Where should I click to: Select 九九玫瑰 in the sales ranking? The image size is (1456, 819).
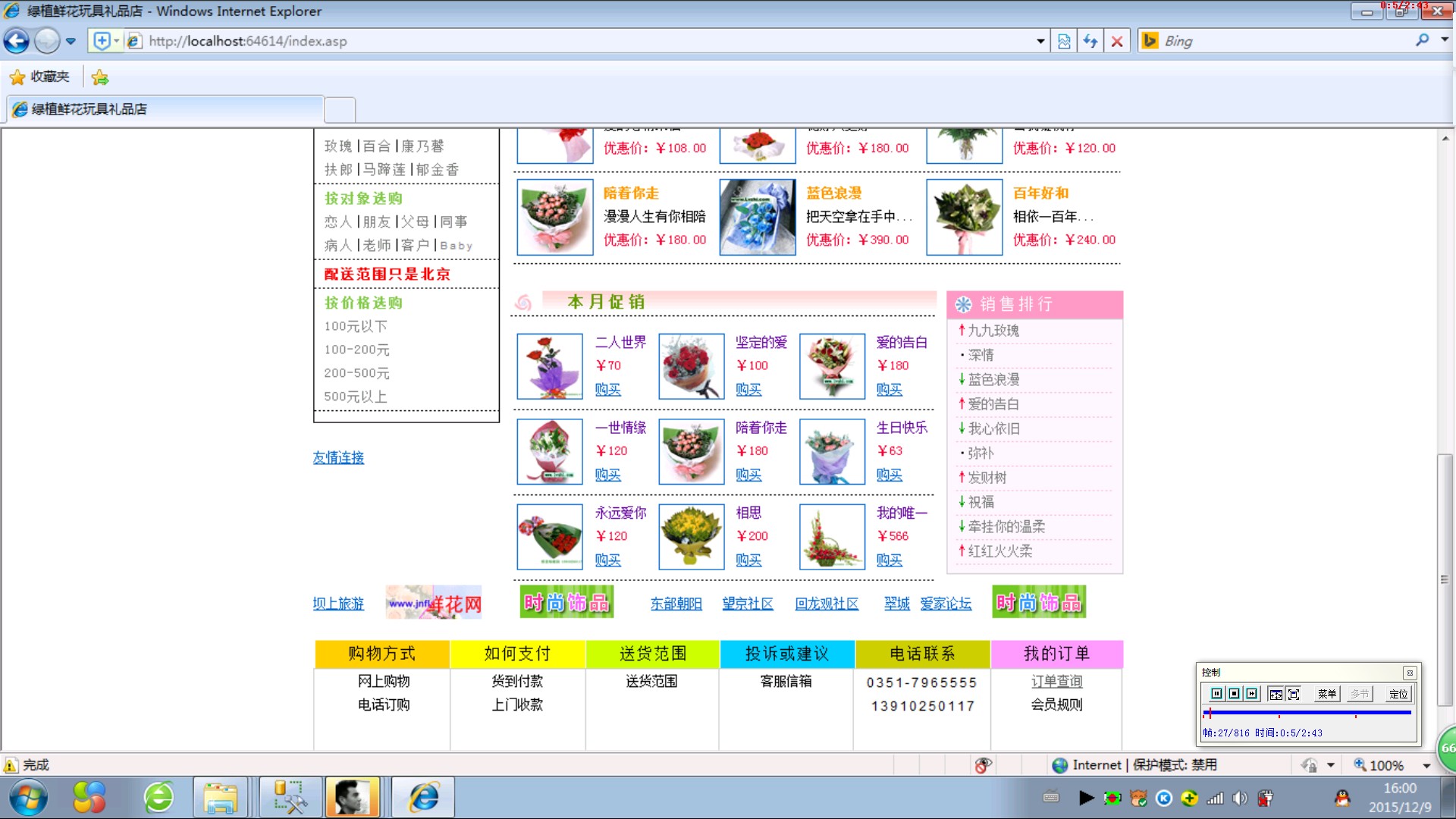993,331
